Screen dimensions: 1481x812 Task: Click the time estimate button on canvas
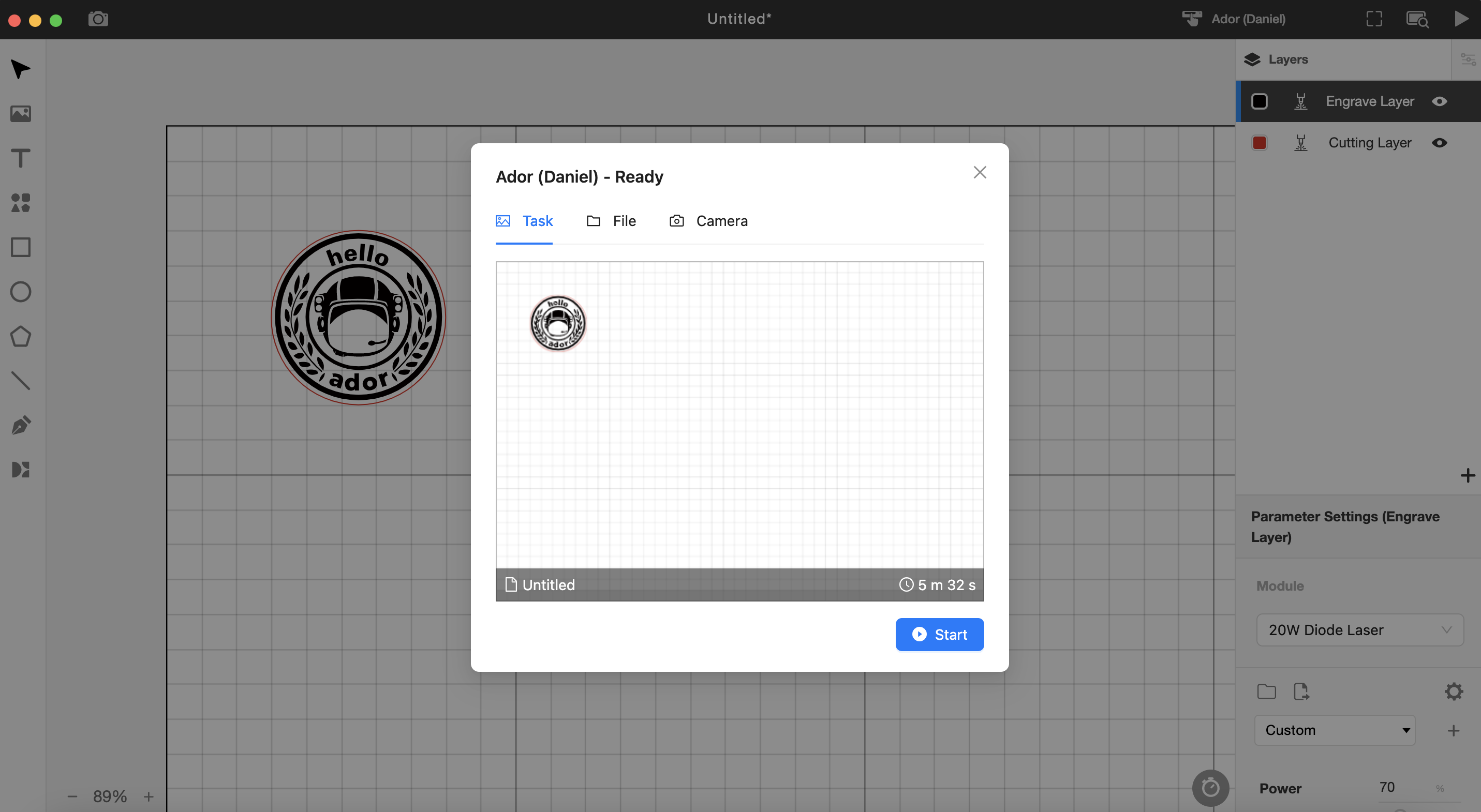(x=1210, y=787)
